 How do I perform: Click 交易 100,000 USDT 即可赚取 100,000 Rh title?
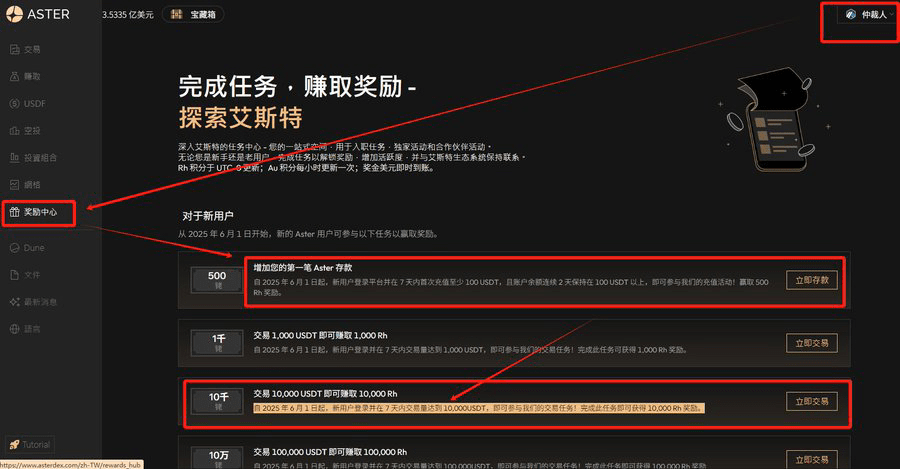[x=331, y=452]
